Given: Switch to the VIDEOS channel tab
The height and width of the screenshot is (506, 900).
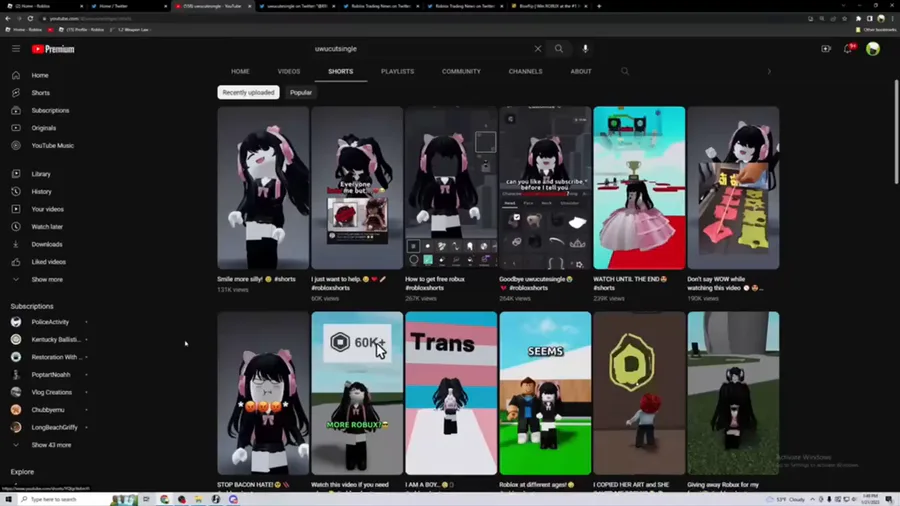Looking at the screenshot, I should (x=289, y=72).
